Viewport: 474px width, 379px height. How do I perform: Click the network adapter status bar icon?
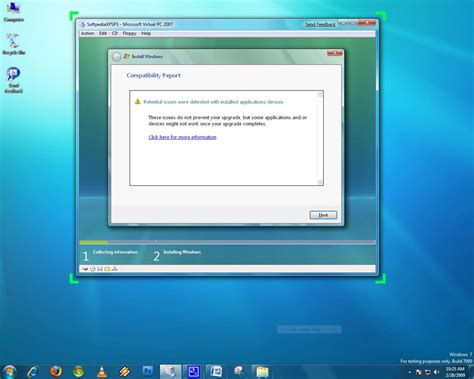pyautogui.click(x=115, y=269)
